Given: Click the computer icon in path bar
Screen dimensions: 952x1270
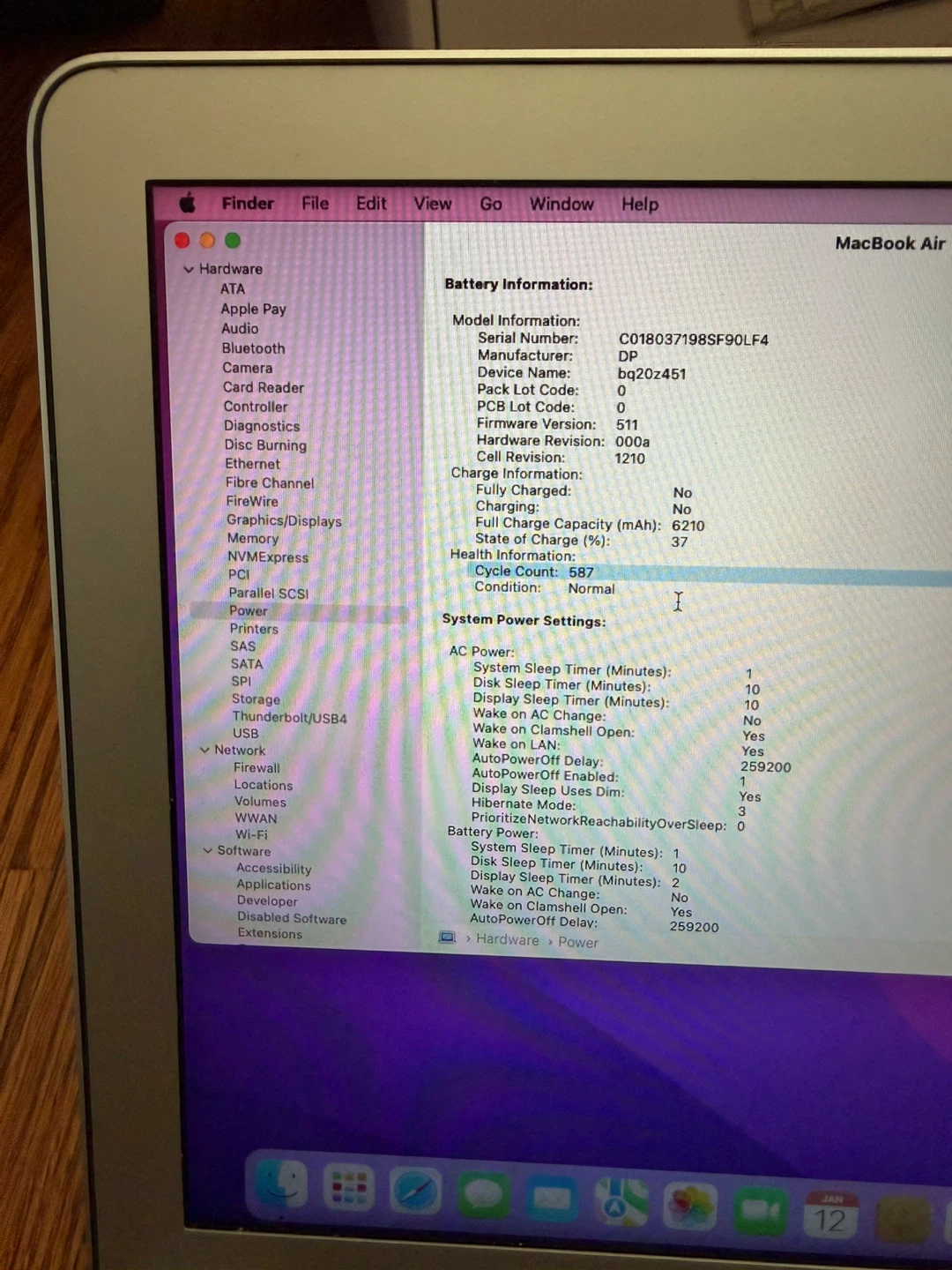Looking at the screenshot, I should [x=447, y=938].
